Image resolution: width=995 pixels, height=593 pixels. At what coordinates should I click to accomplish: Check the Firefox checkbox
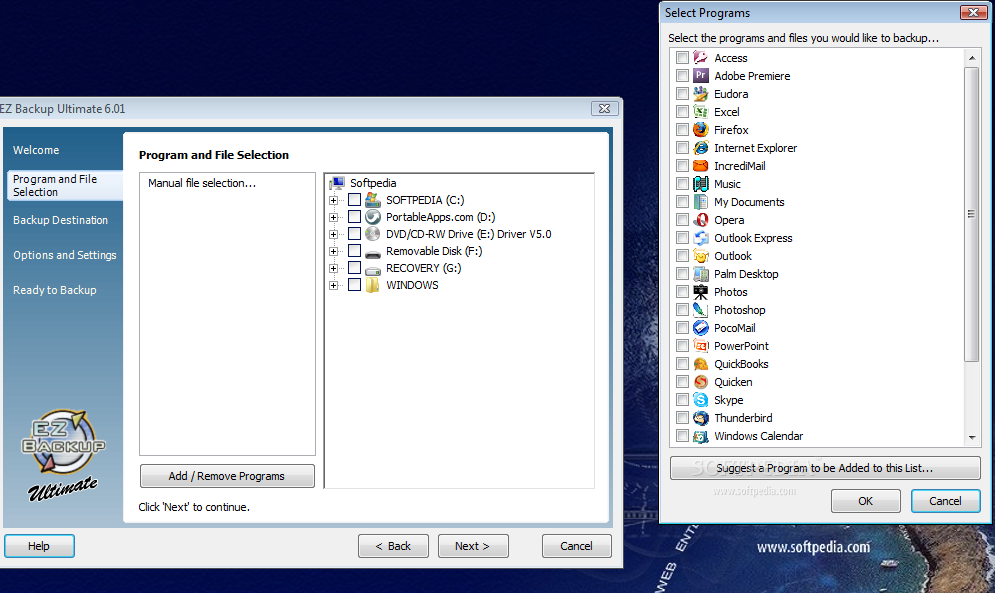[682, 130]
